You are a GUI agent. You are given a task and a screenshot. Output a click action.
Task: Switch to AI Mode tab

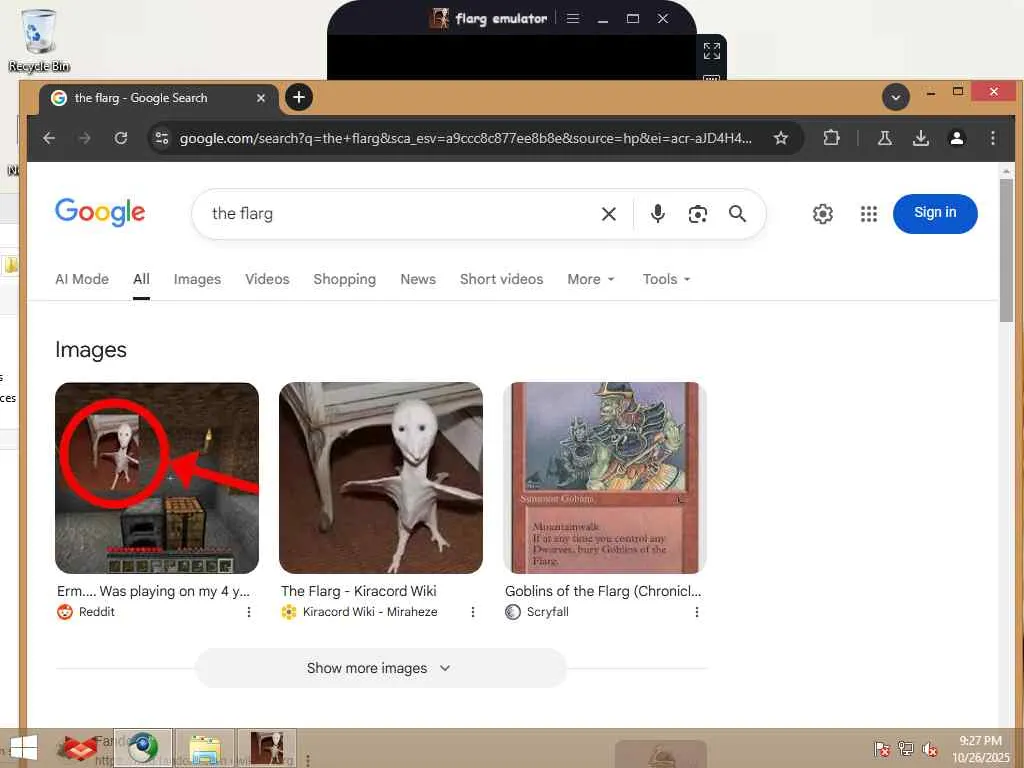(82, 280)
